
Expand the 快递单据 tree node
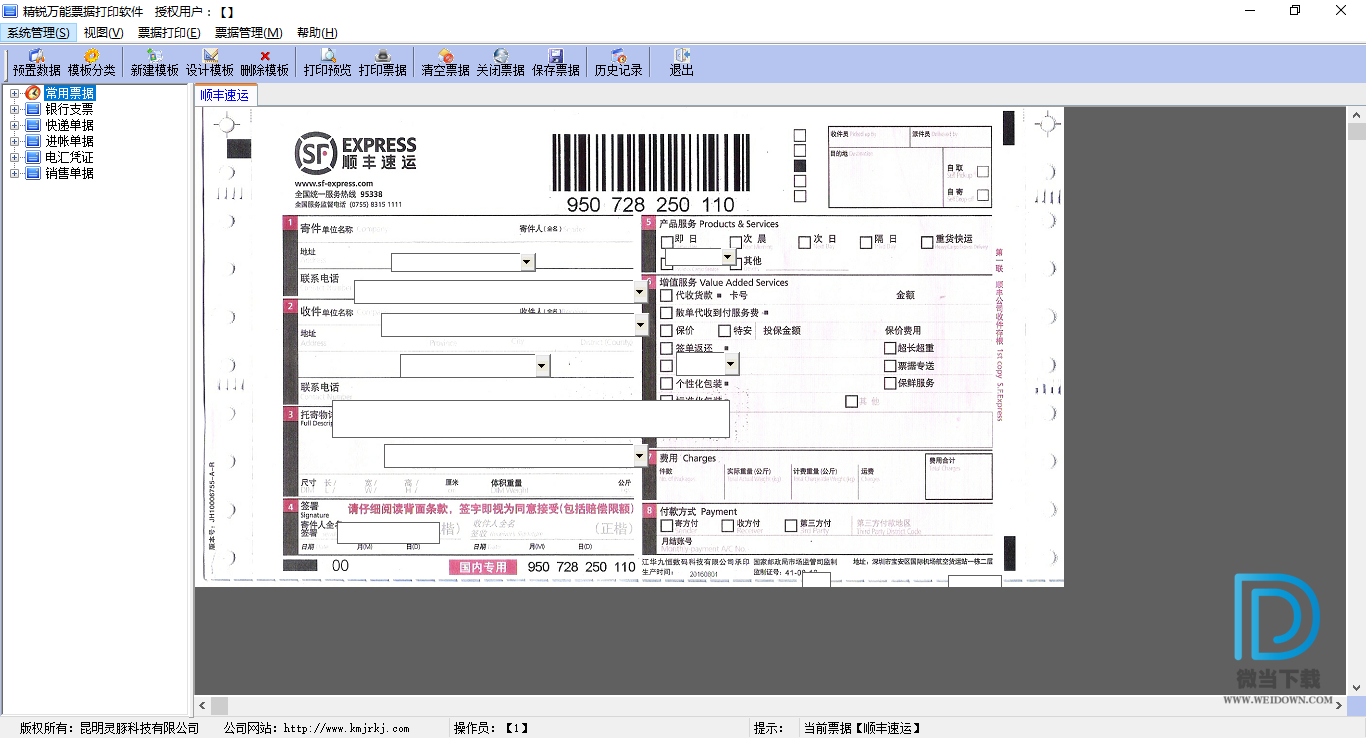coord(14,125)
